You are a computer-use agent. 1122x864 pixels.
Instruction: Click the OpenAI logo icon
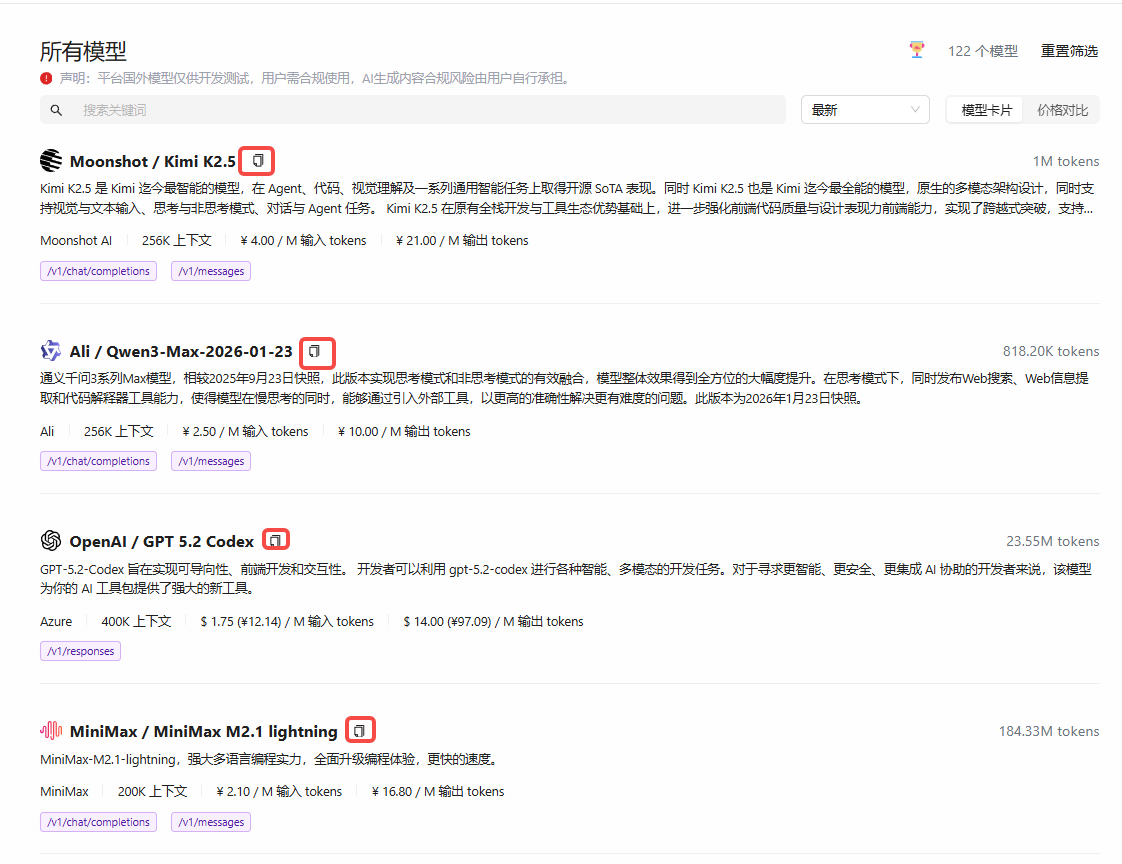(x=51, y=540)
